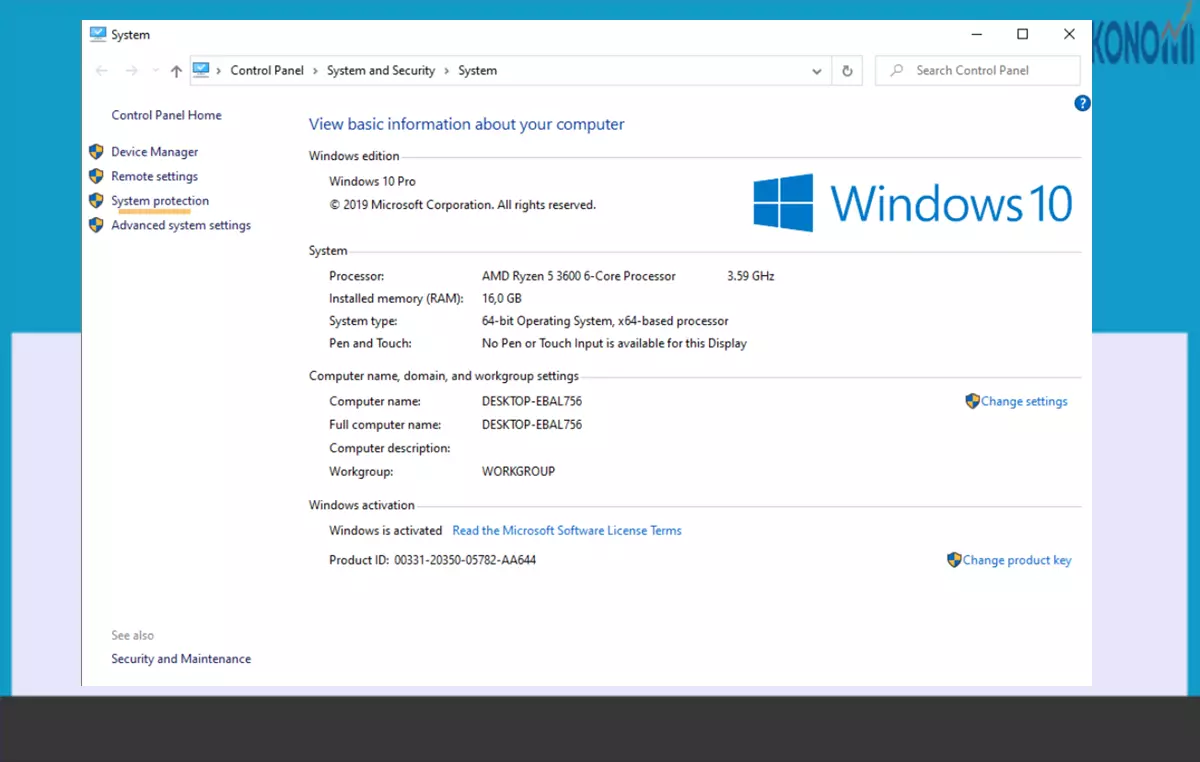Open Security and Maintenance
The height and width of the screenshot is (762, 1200).
click(181, 659)
